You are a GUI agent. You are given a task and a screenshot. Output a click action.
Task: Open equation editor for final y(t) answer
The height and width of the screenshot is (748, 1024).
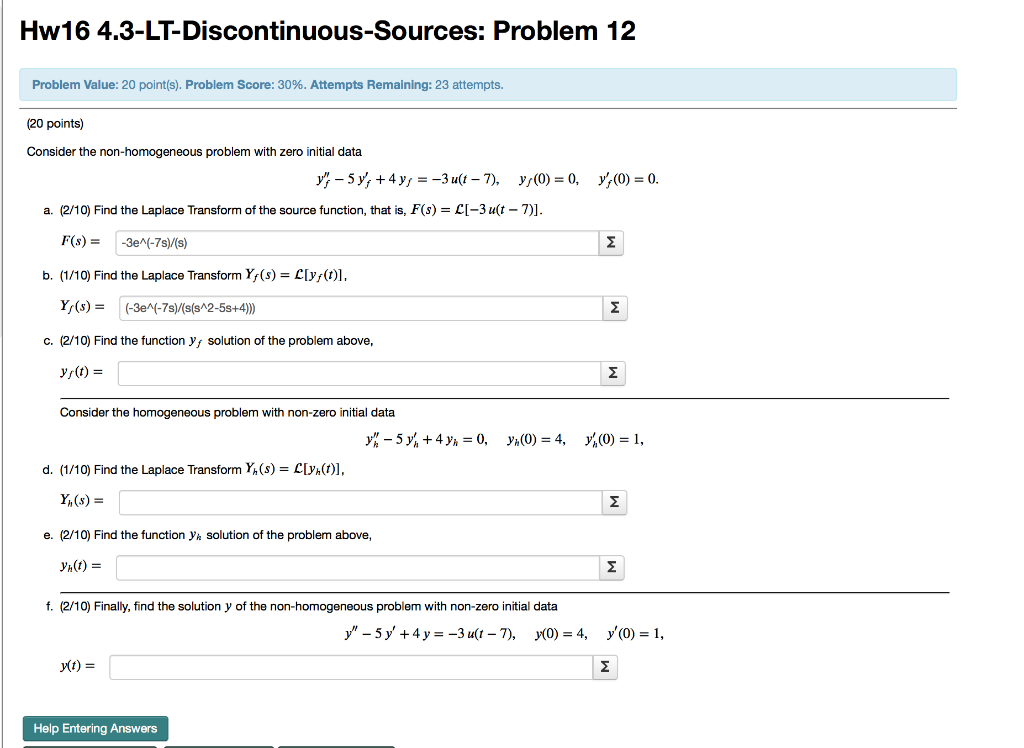pos(604,666)
